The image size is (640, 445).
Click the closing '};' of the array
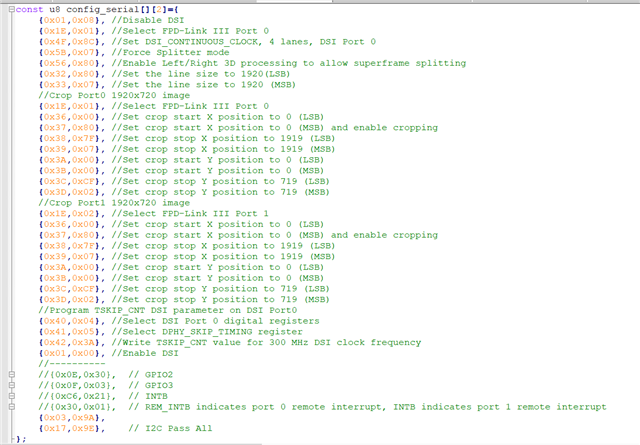point(21,439)
